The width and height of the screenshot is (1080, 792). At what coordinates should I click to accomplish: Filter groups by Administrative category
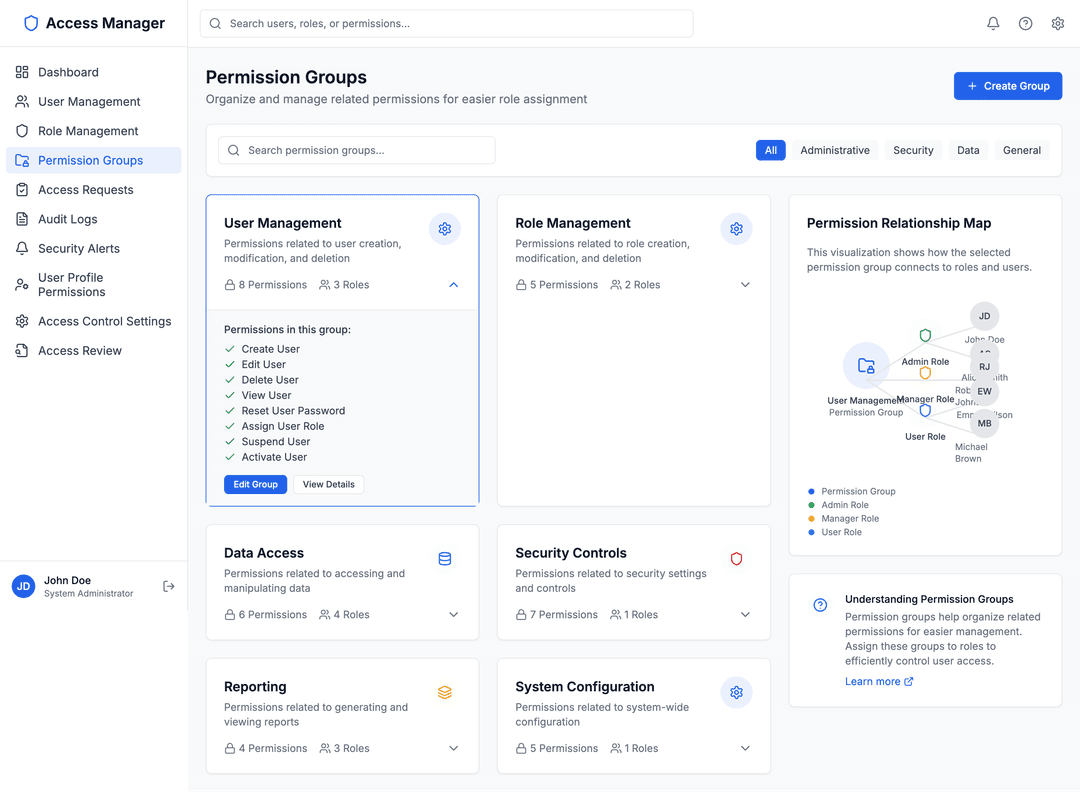tap(834, 150)
